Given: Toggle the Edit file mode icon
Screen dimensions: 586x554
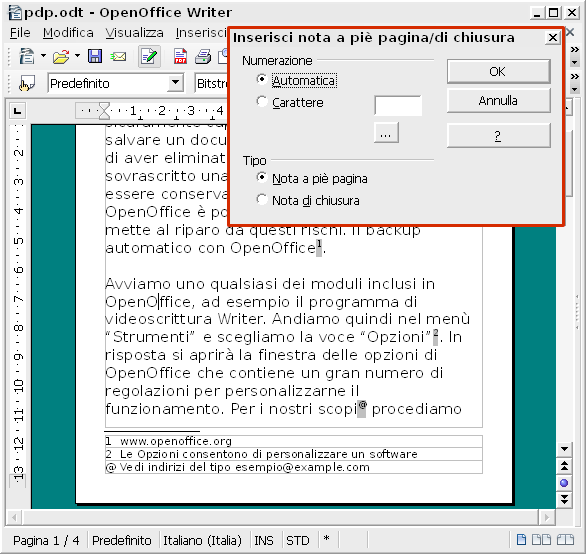Looking at the screenshot, I should click(x=149, y=56).
